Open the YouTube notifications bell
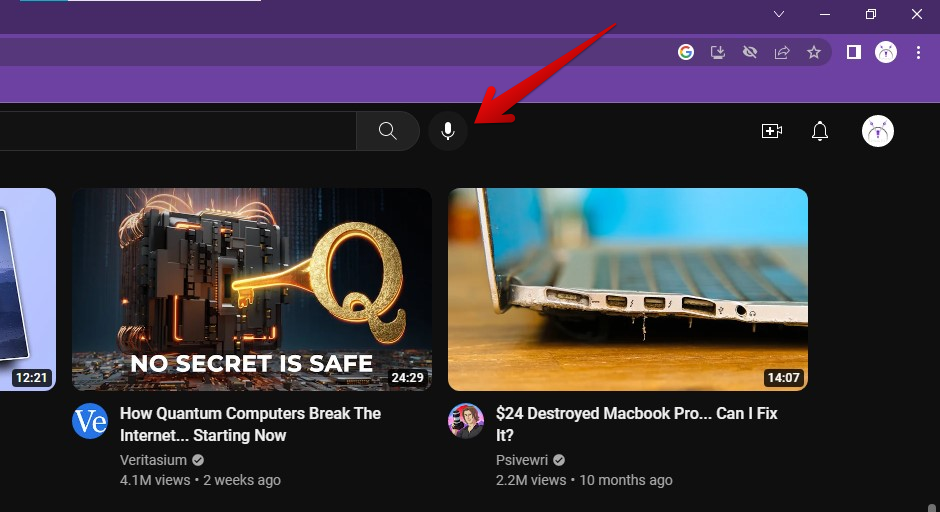 coord(820,131)
